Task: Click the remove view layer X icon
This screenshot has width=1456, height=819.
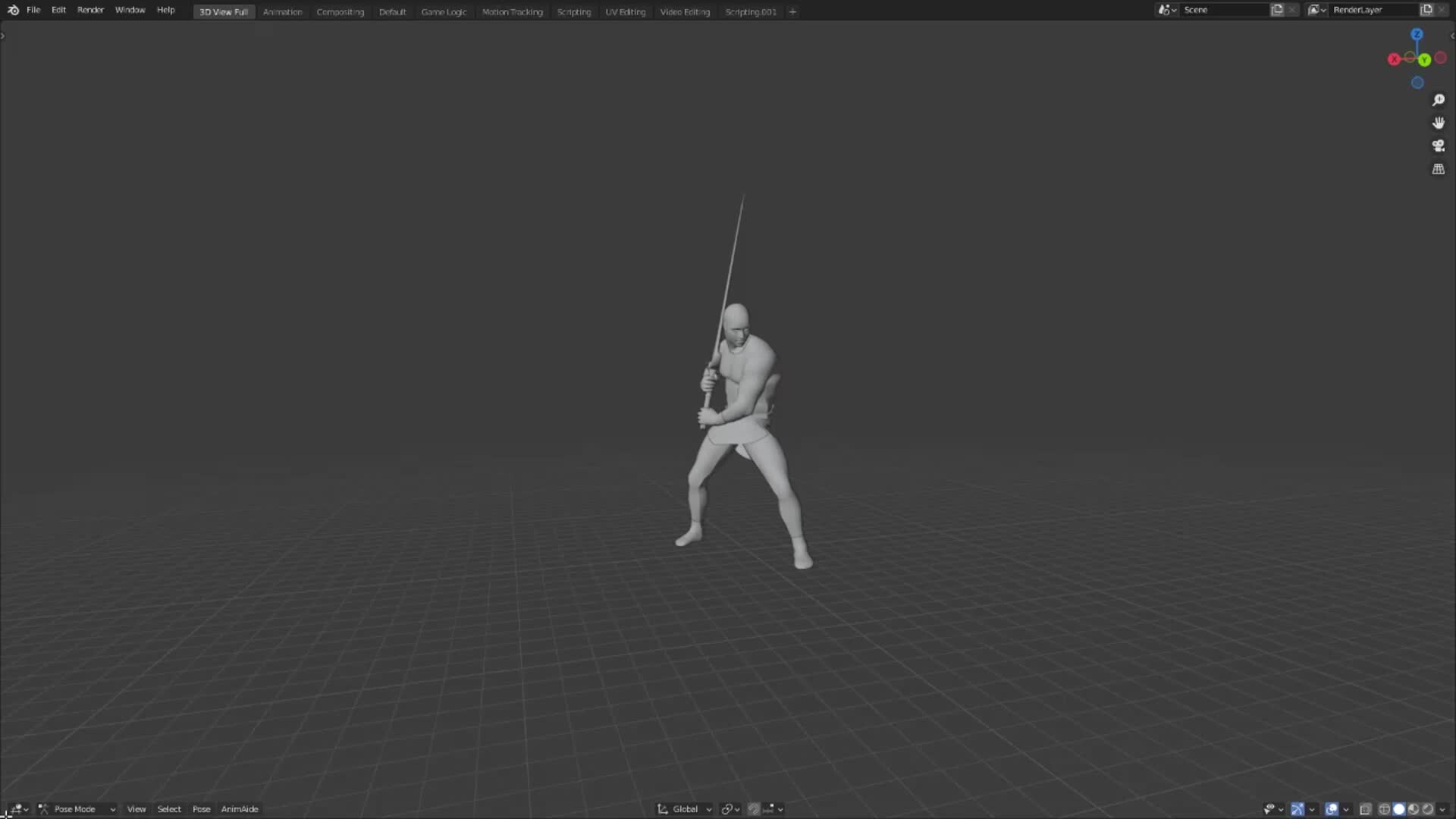Action: pyautogui.click(x=1441, y=10)
